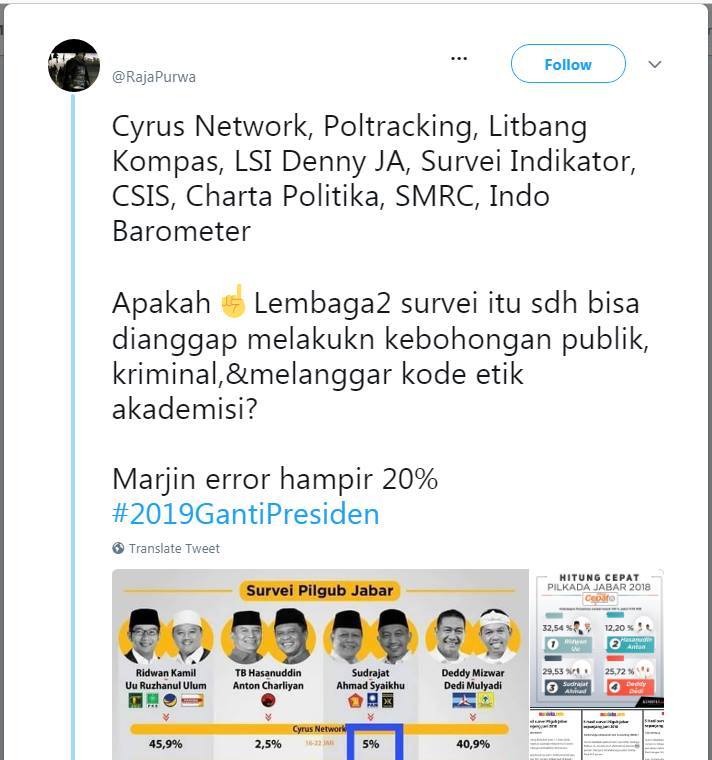Image resolution: width=712 pixels, height=760 pixels.
Task: Open the three-dot more options menu
Action: (x=459, y=59)
